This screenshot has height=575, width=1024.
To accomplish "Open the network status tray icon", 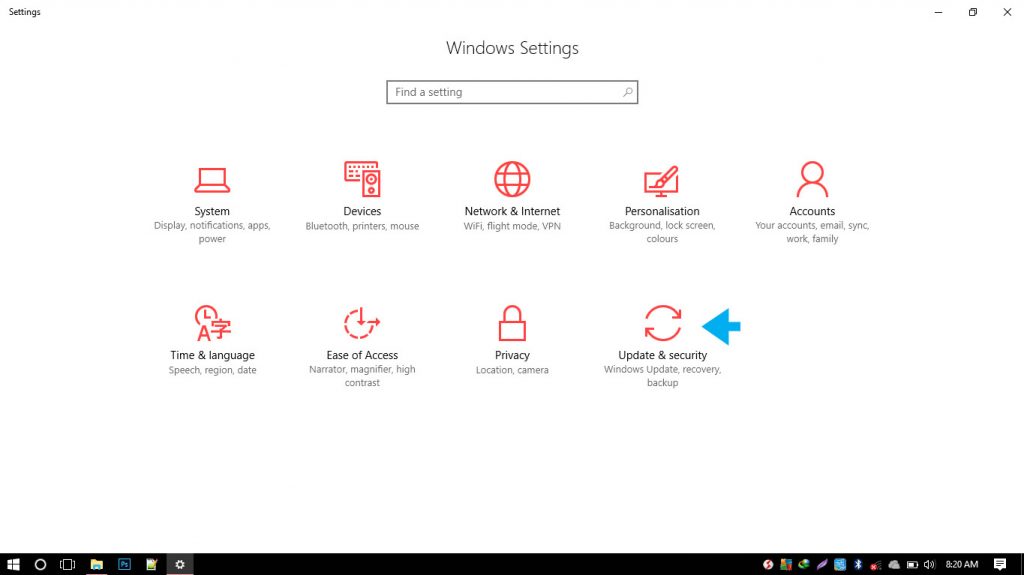I will [x=876, y=565].
